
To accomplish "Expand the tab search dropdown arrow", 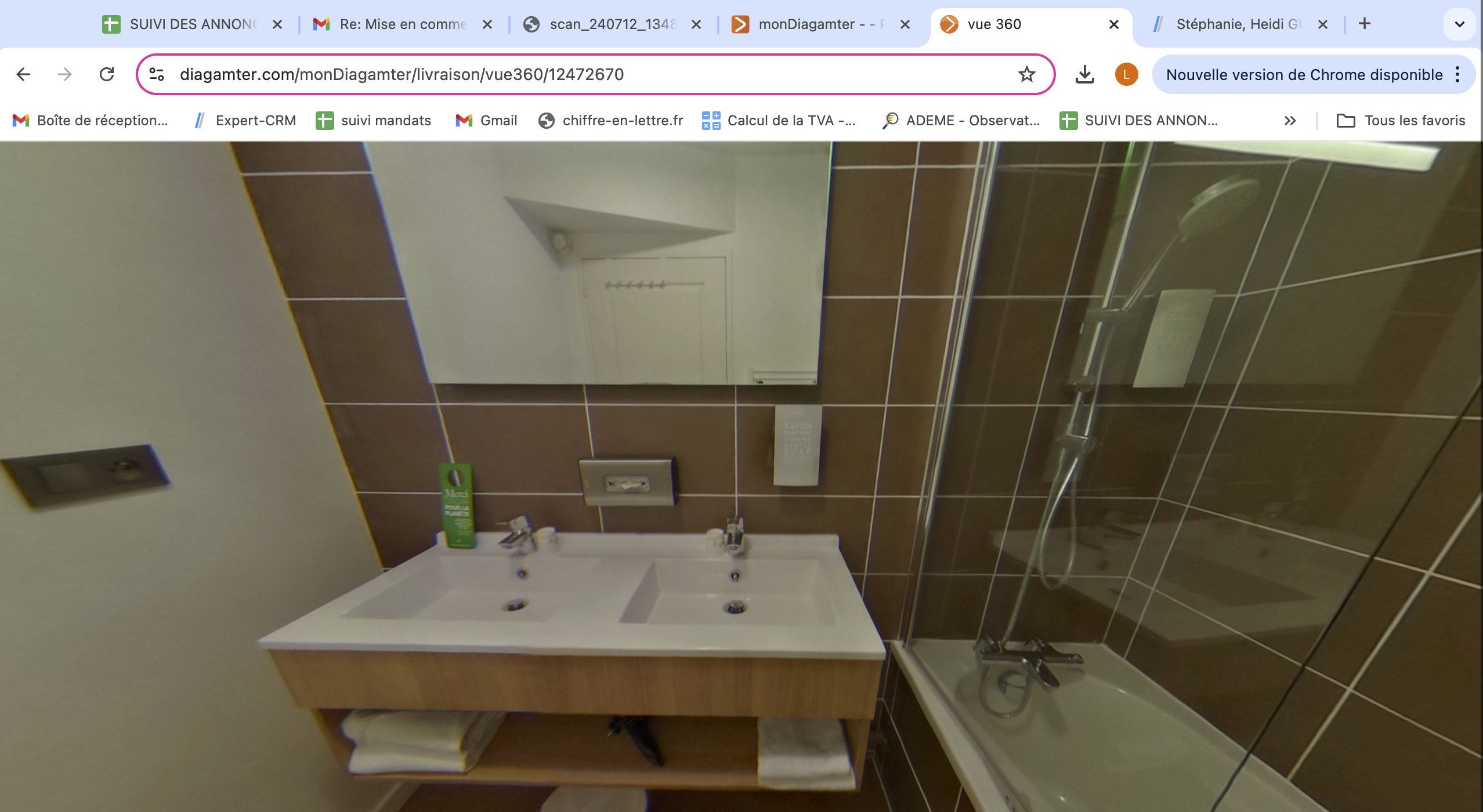I will click(1459, 24).
